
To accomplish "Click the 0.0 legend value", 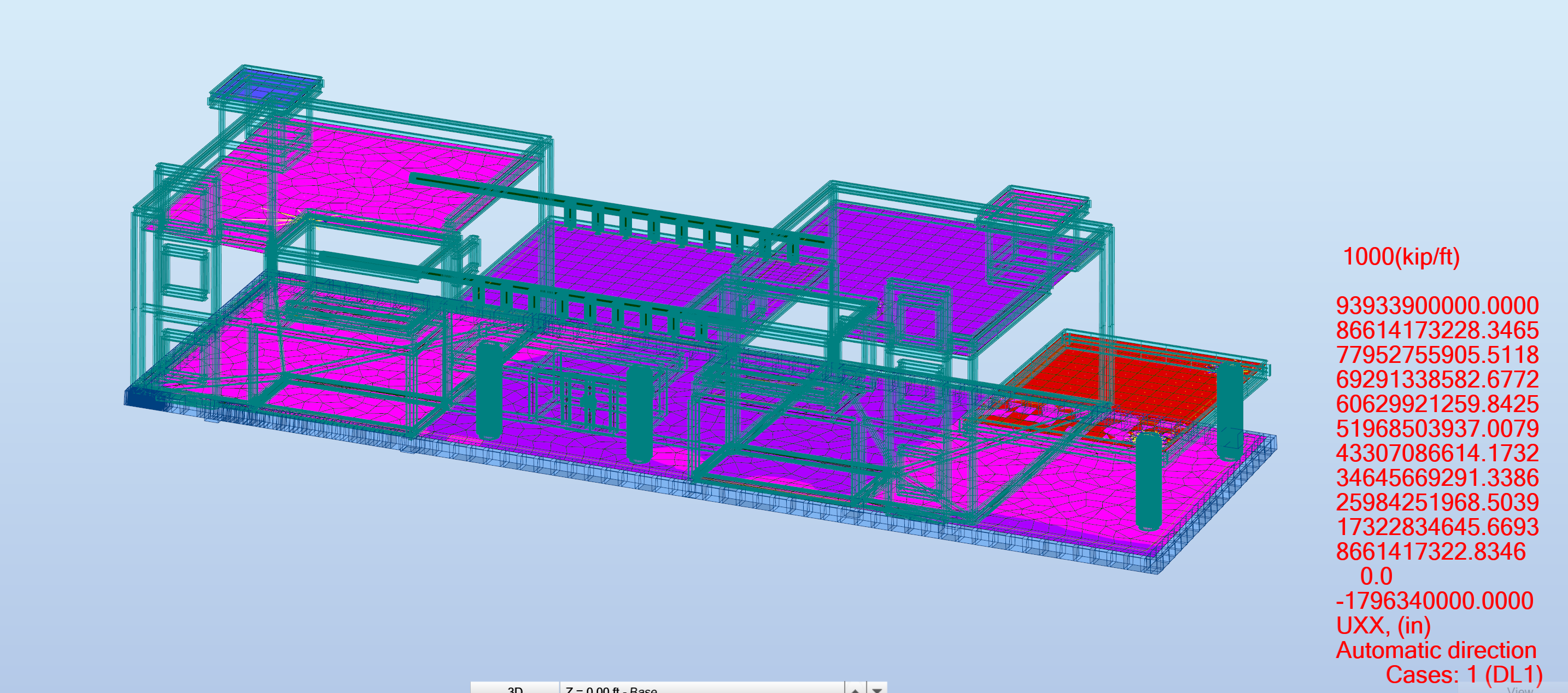I will tap(1376, 576).
